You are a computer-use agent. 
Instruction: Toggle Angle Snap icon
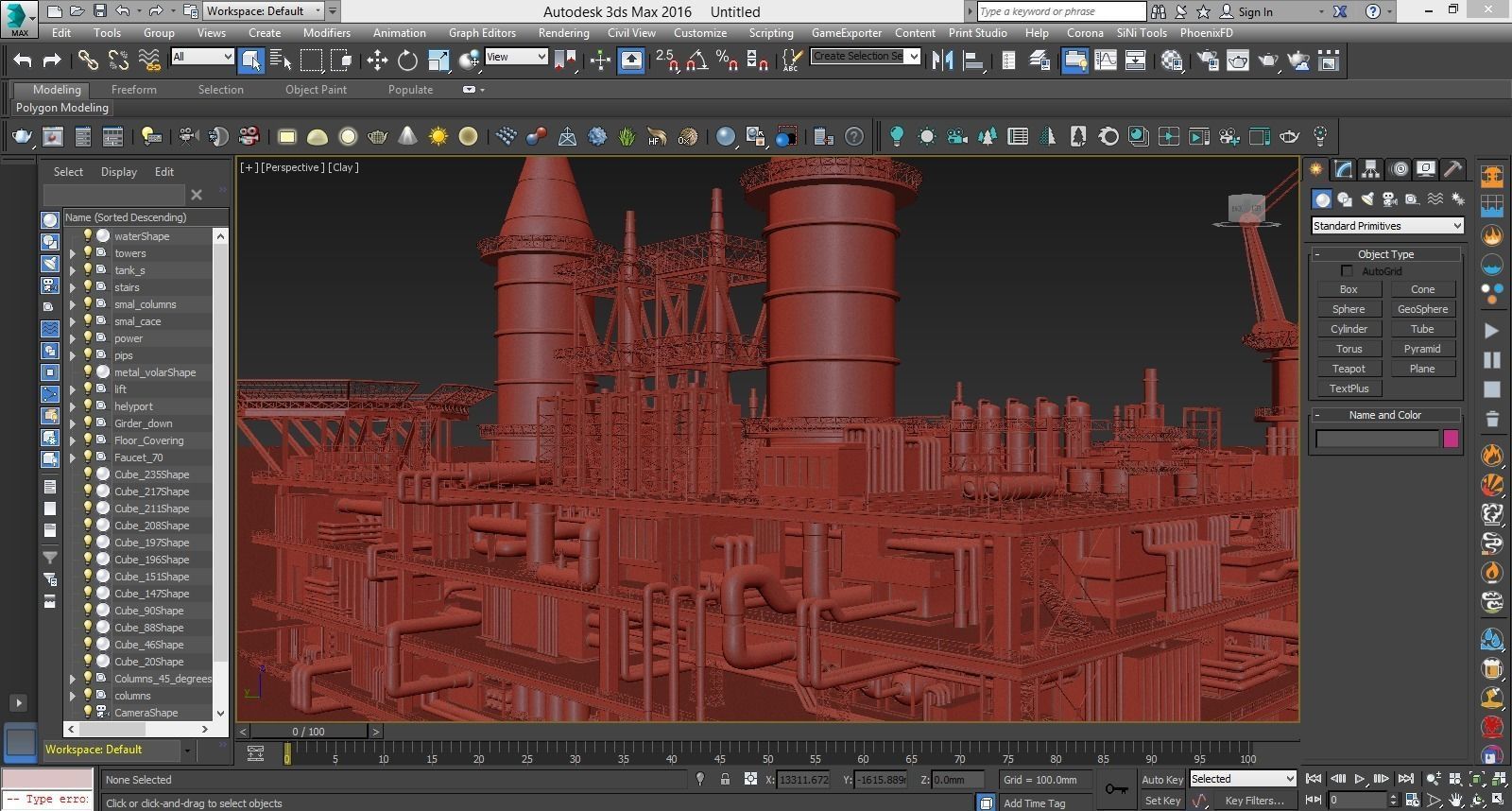[x=696, y=60]
